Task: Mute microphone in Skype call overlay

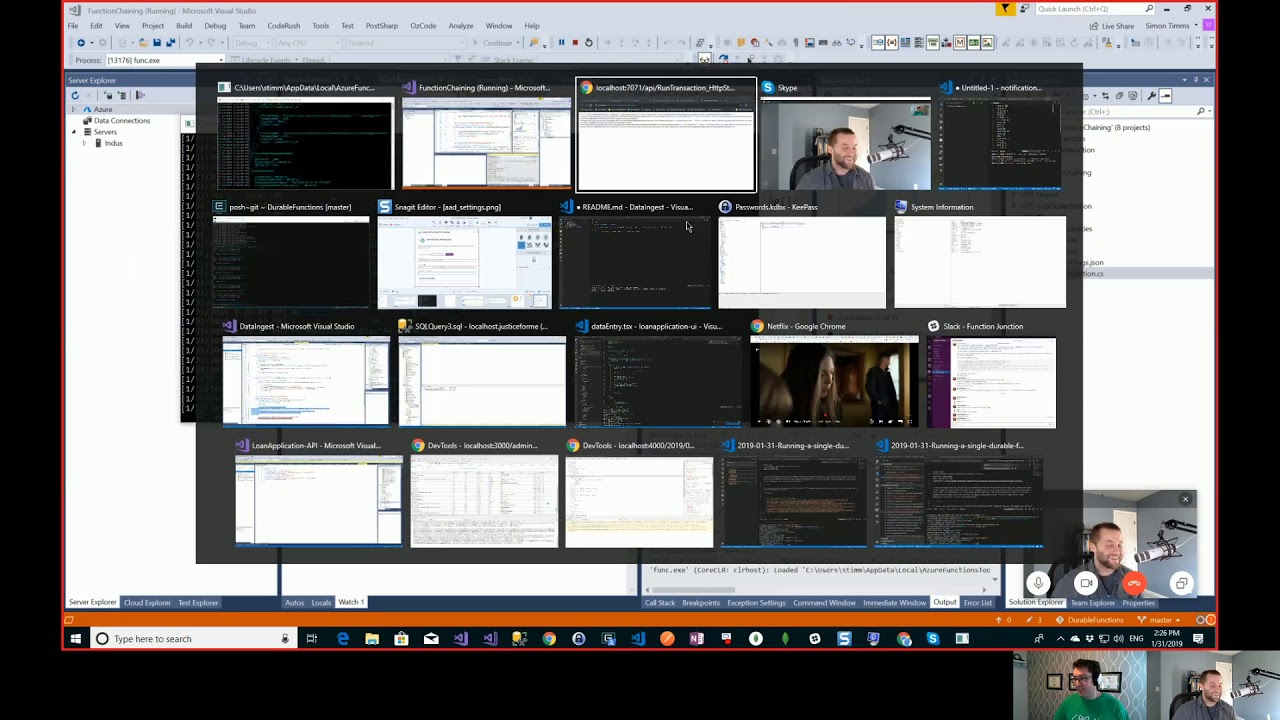Action: tap(1038, 583)
